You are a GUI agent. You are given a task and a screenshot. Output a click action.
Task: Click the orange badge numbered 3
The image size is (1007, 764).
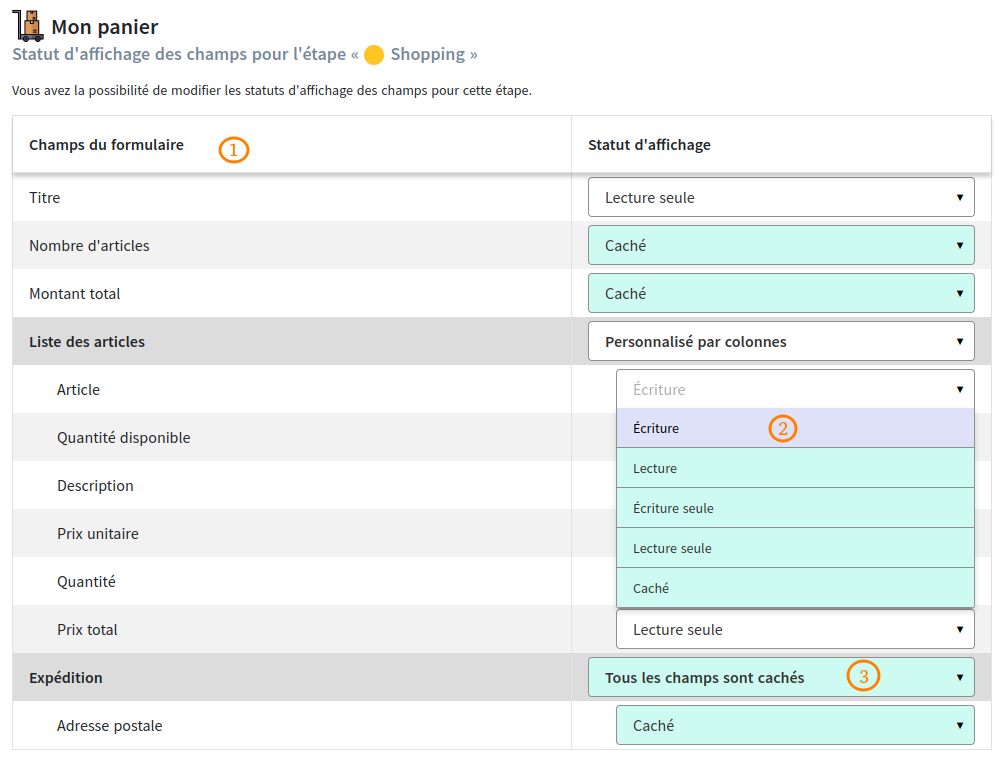[x=862, y=676]
